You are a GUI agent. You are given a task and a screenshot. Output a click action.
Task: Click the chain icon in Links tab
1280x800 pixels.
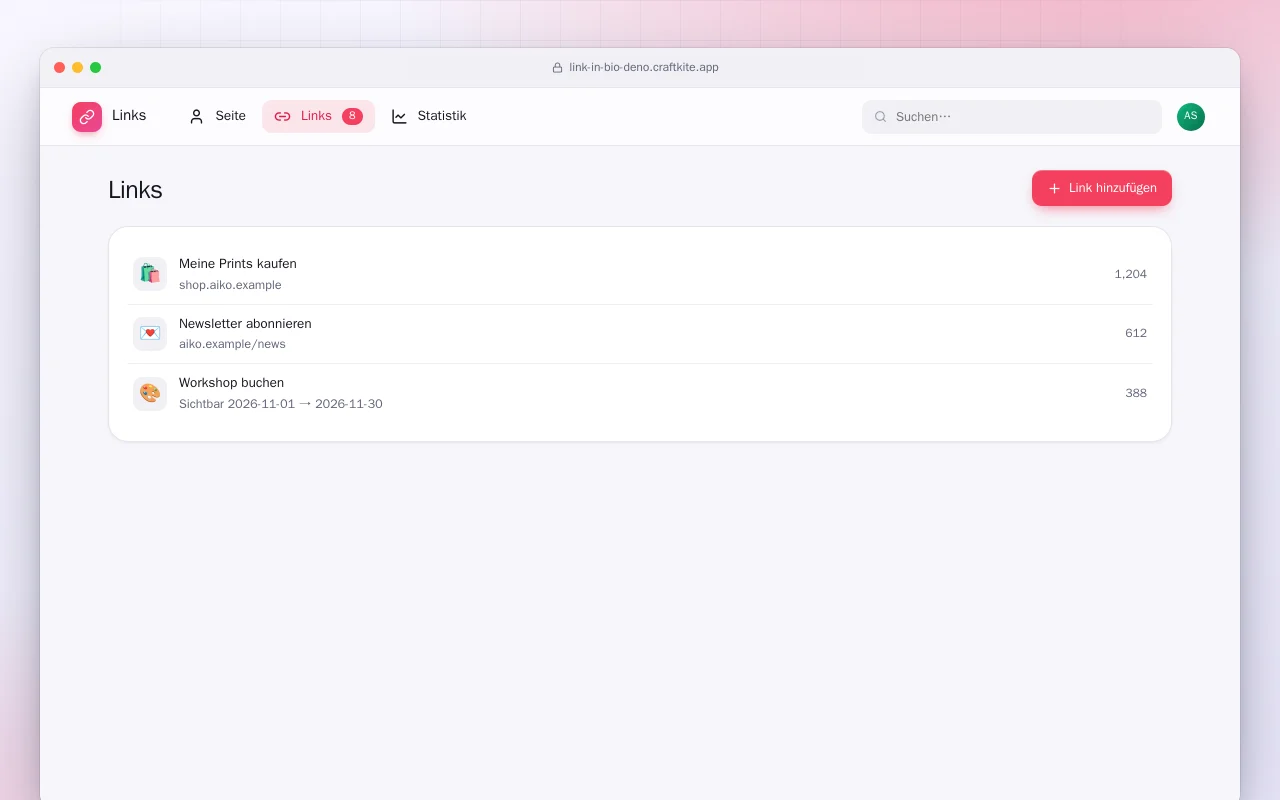coord(282,116)
